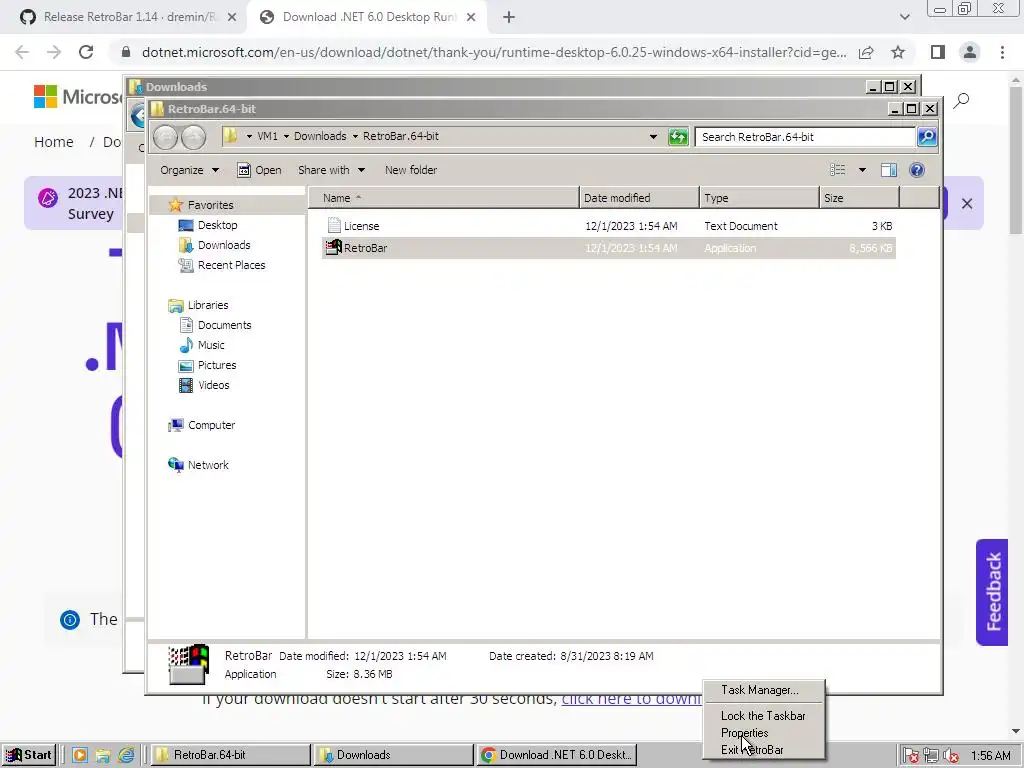Select the License text document
This screenshot has width=1024, height=768.
tap(609, 226)
